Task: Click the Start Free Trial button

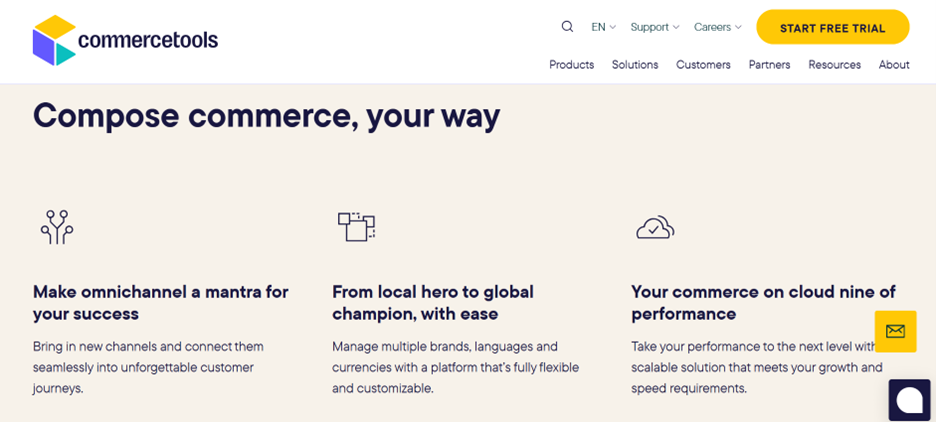Action: tap(832, 28)
